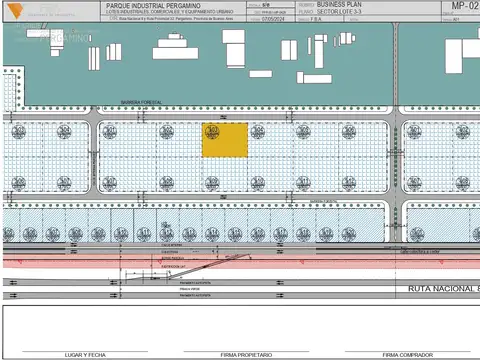The image size is (480, 360).
Task: Click the "SECTOR LOTE 3-3" plan name
Action: pyautogui.click(x=339, y=12)
